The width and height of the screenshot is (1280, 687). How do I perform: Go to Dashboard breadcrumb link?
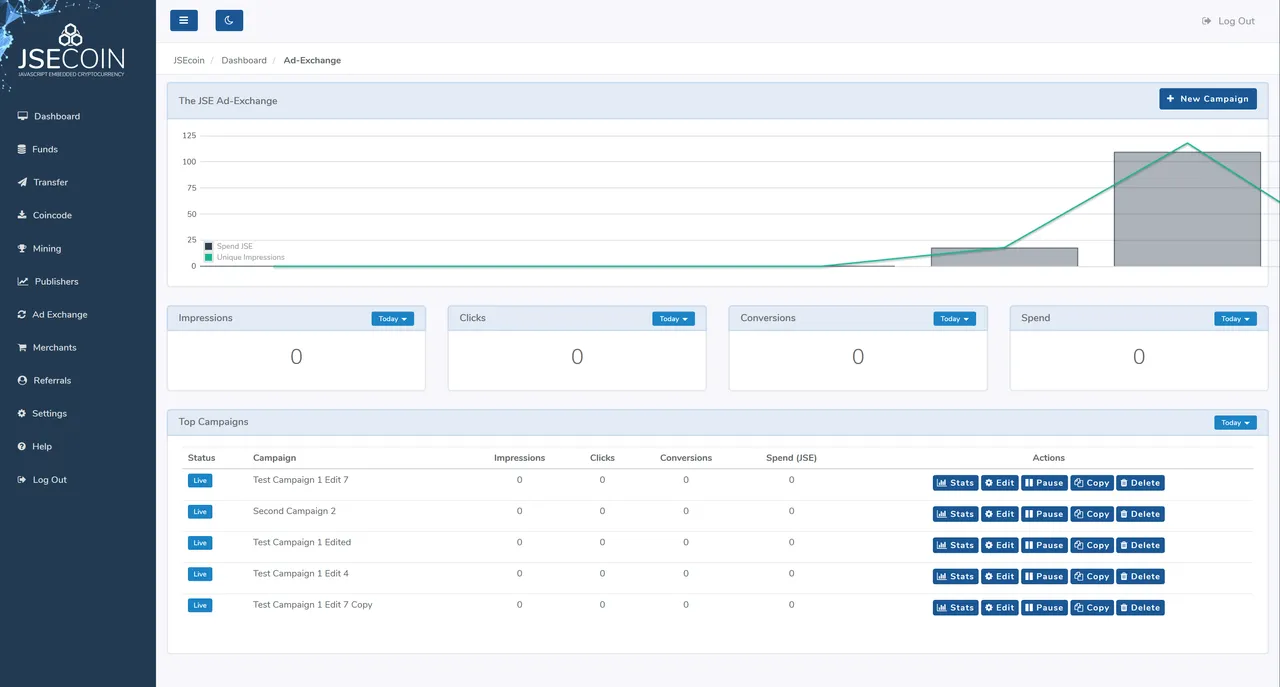pyautogui.click(x=244, y=60)
